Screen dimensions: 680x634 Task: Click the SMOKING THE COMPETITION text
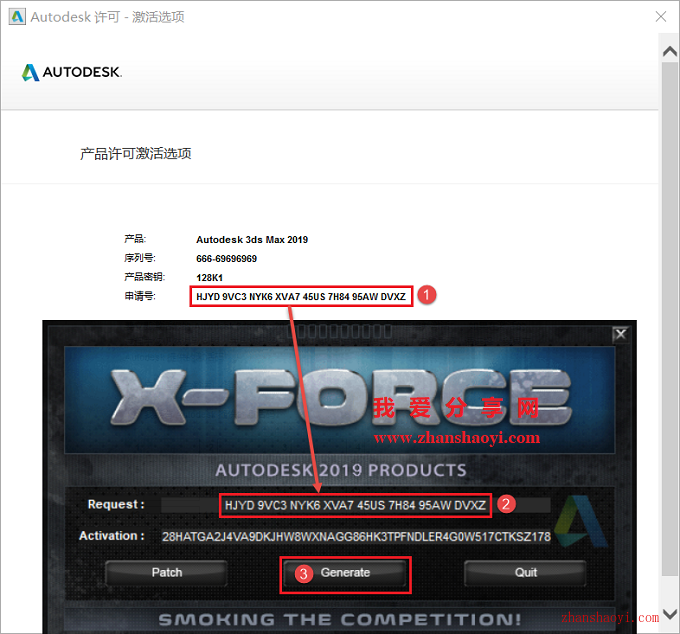340,619
